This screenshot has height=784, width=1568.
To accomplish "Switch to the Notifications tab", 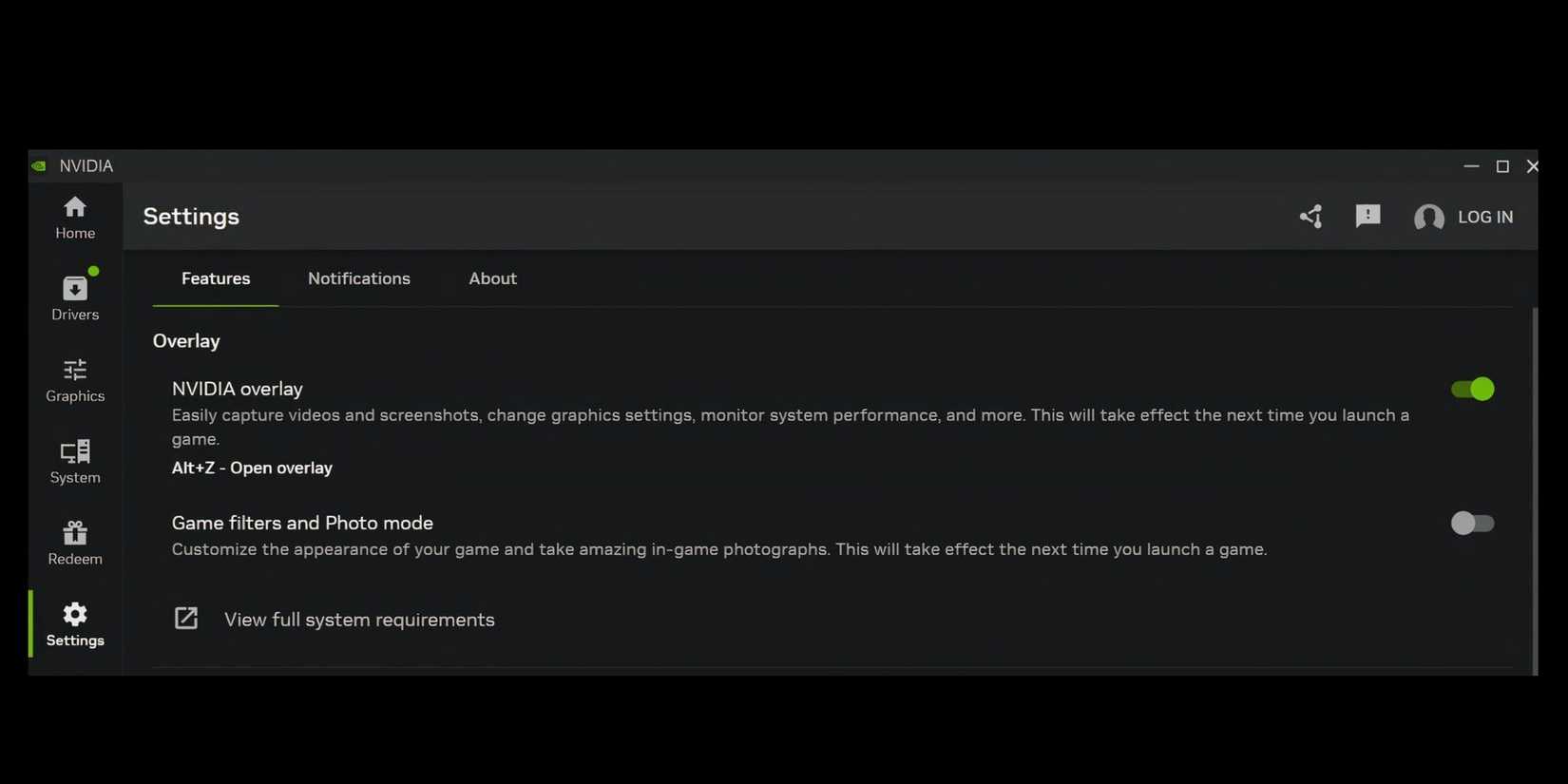I will tap(358, 278).
